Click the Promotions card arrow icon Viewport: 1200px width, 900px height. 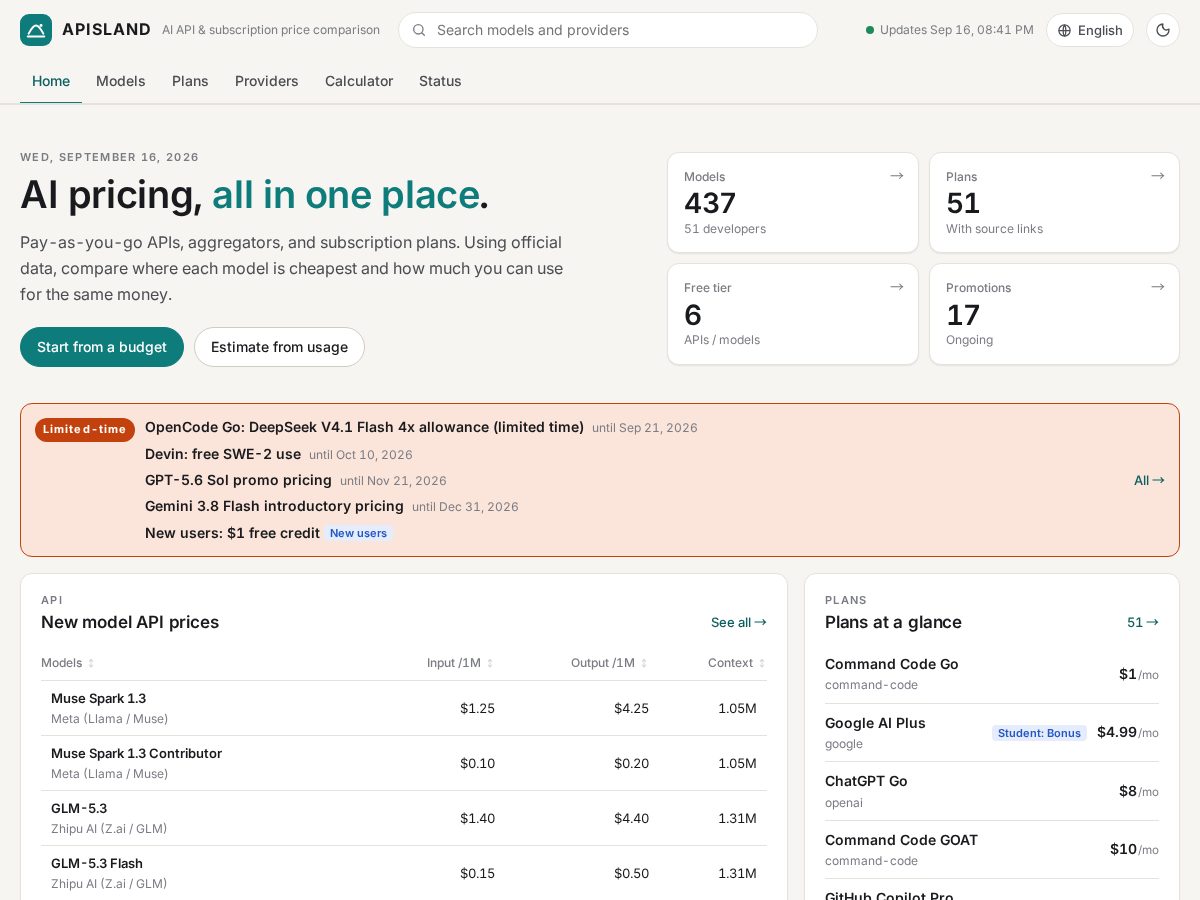1158,287
